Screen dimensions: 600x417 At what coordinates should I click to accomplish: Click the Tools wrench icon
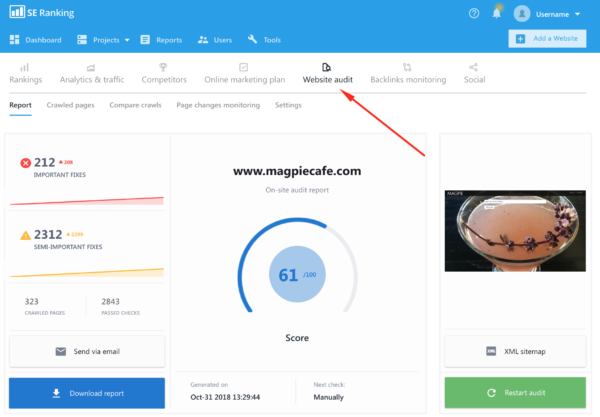click(x=252, y=39)
